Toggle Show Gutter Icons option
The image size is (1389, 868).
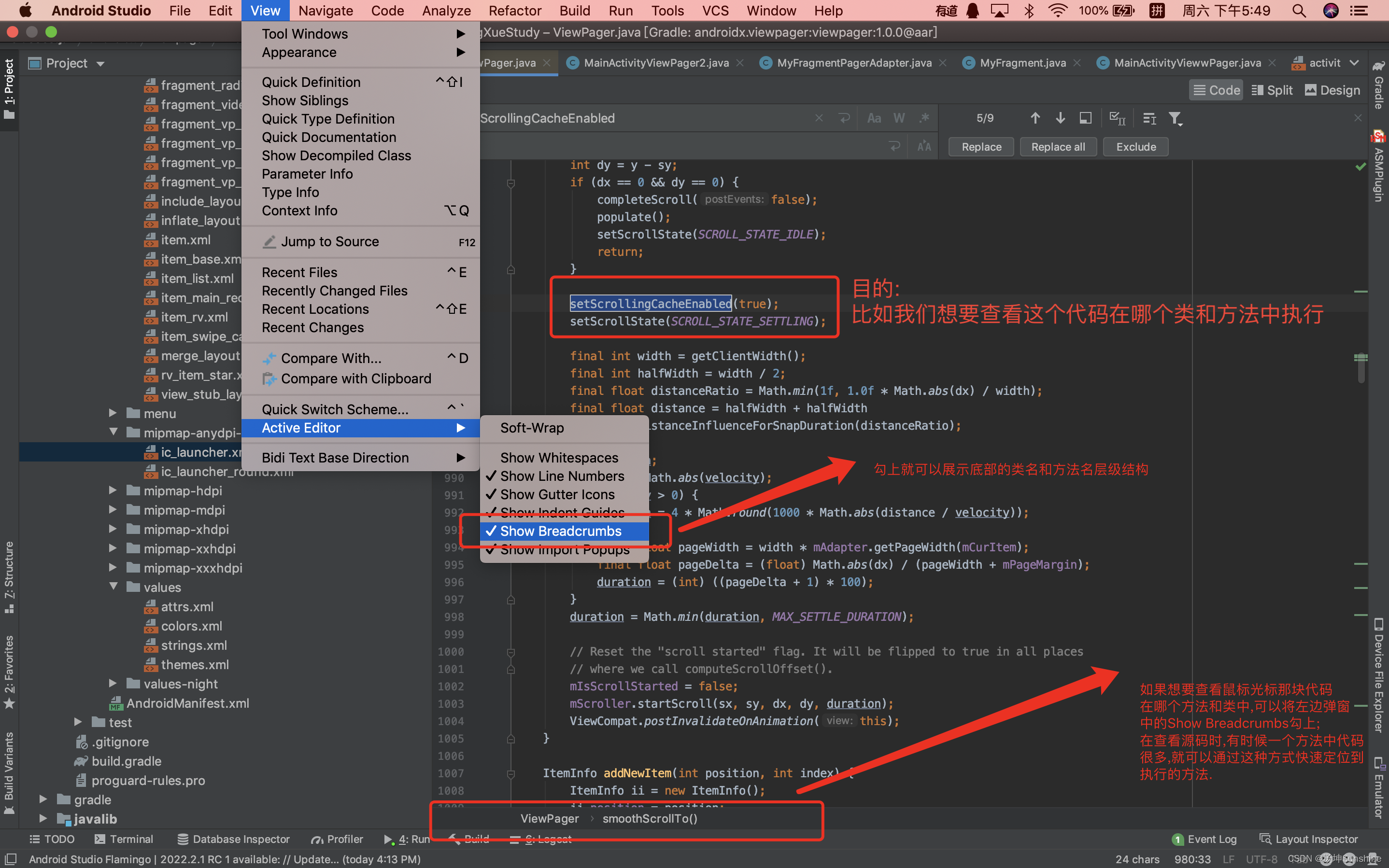click(556, 494)
